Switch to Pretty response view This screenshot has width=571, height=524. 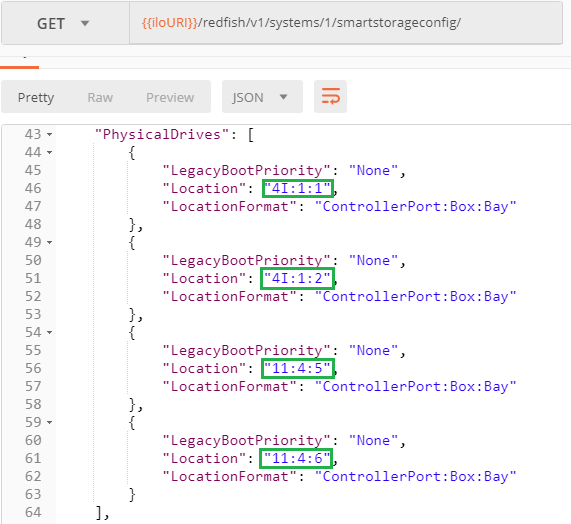click(36, 98)
